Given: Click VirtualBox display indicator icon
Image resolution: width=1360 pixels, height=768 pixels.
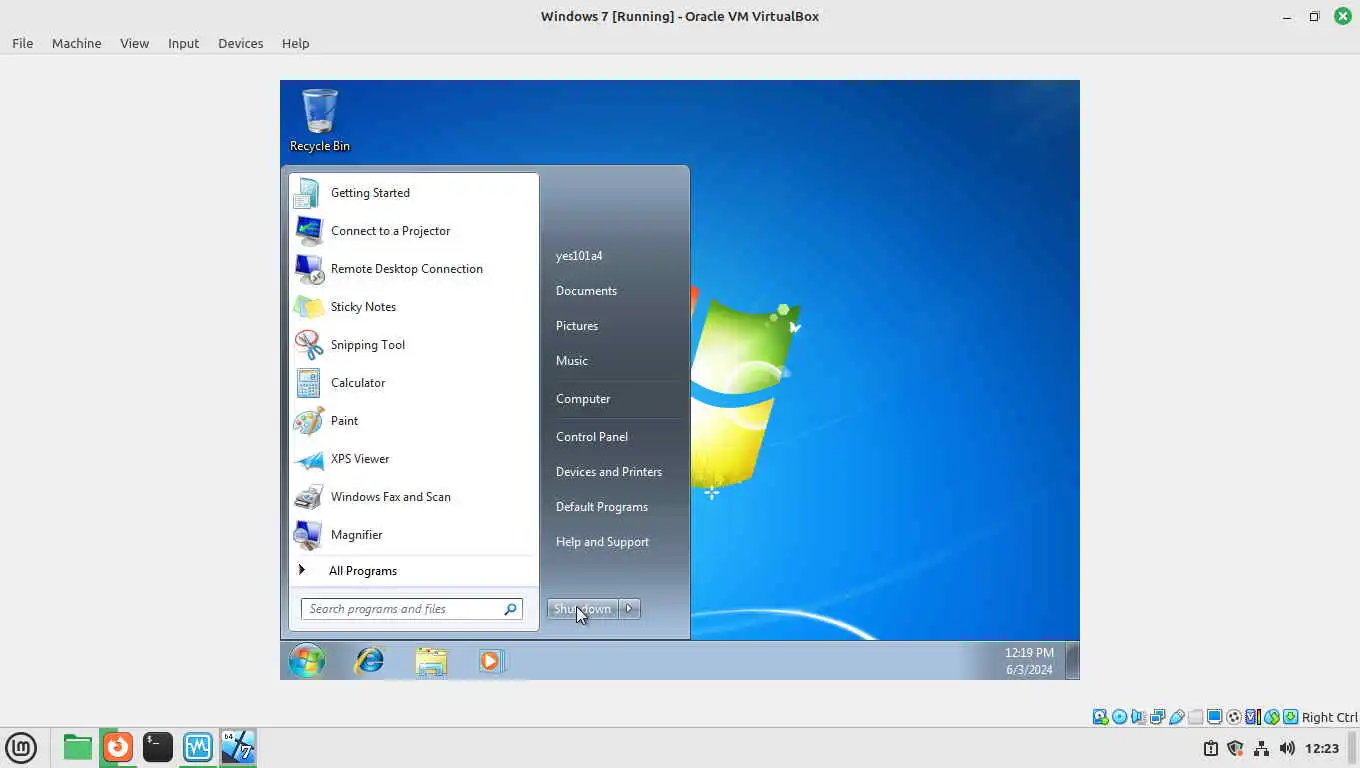Looking at the screenshot, I should click(1214, 717).
